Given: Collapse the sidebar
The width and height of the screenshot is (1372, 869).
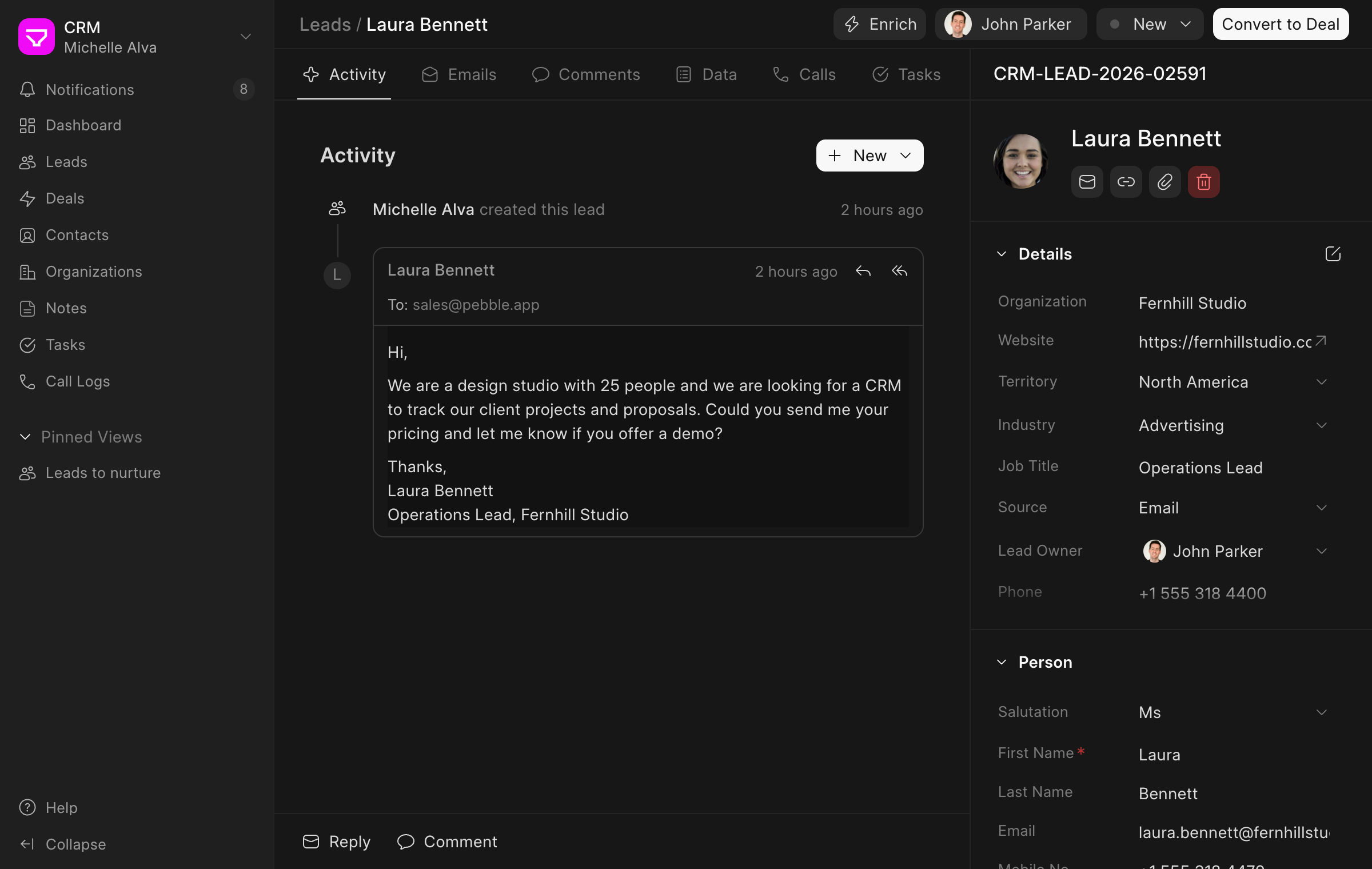Looking at the screenshot, I should tap(137, 844).
